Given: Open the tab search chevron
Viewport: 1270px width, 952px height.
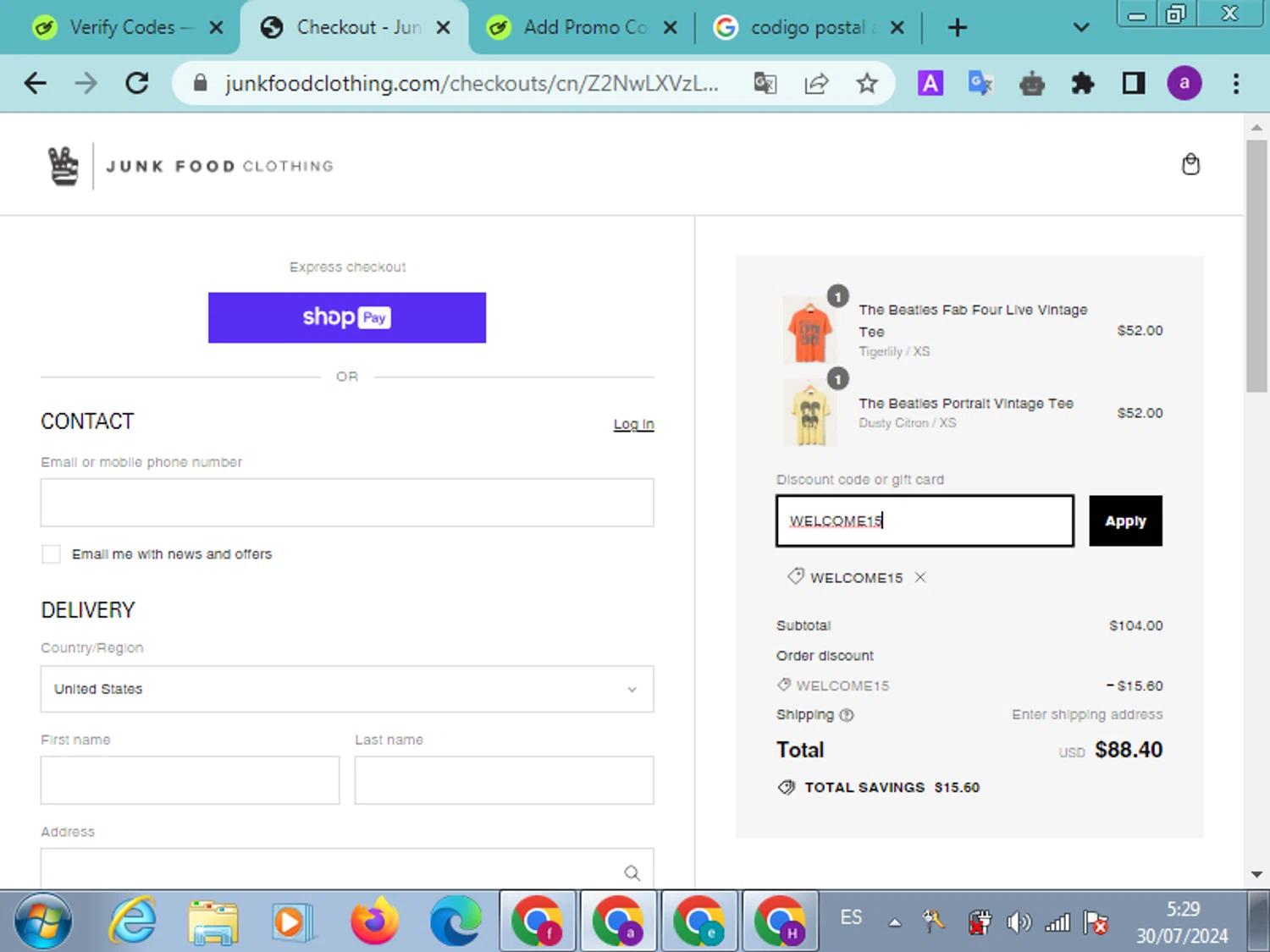Looking at the screenshot, I should (x=1081, y=28).
